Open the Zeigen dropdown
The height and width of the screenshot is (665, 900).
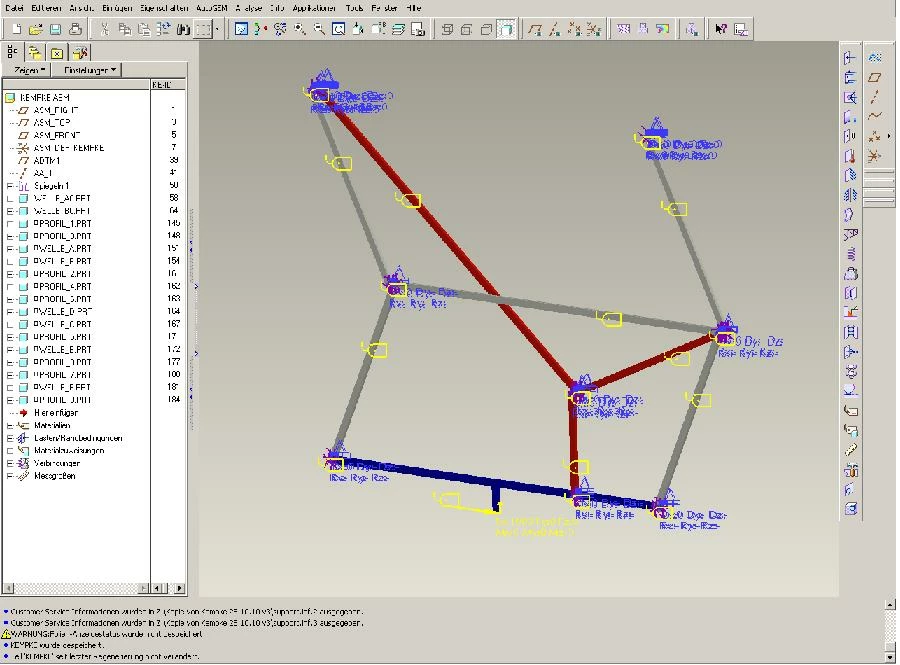[27, 70]
